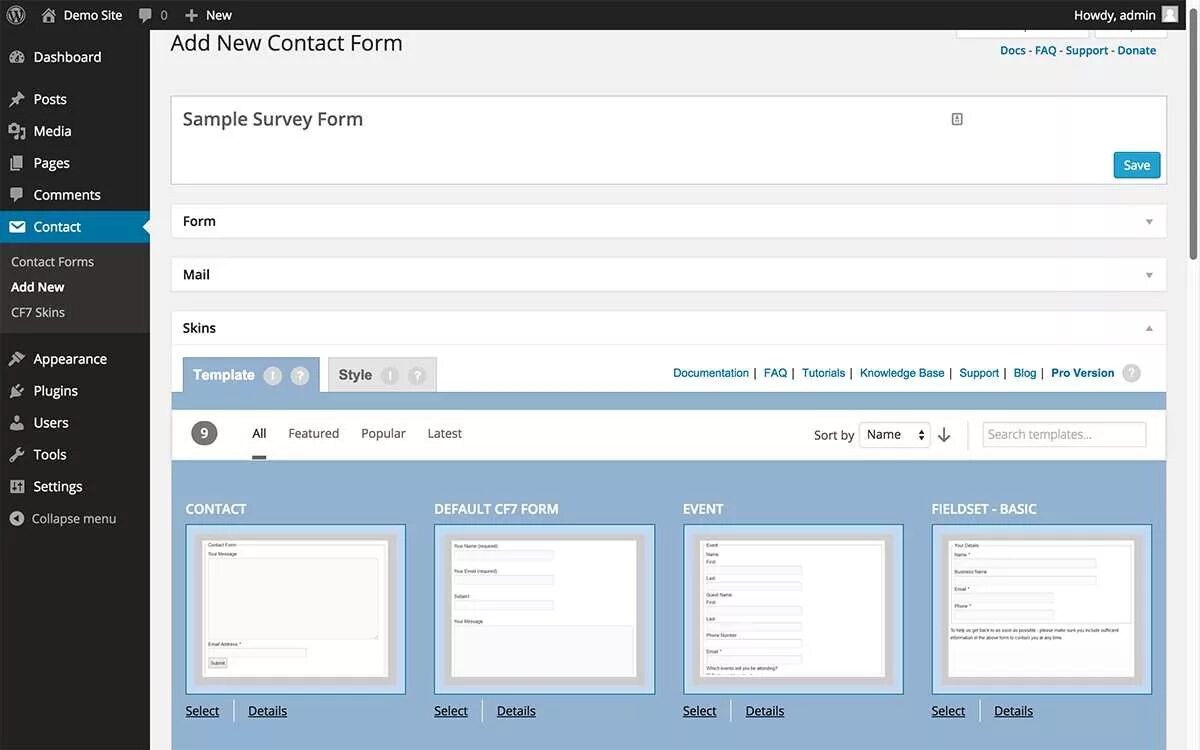Click the Collapse menu arrow icon
Screen dimensions: 1200x750
coord(16,519)
